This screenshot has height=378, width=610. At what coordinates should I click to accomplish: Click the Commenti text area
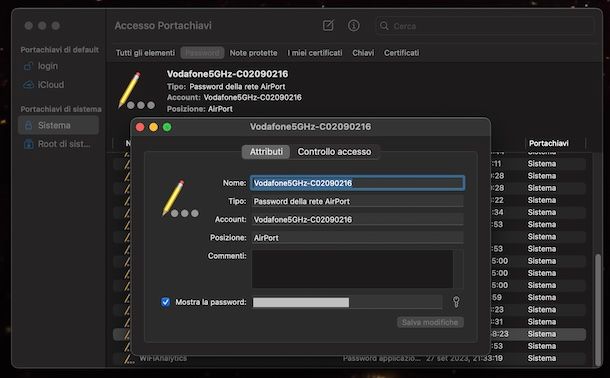352,269
